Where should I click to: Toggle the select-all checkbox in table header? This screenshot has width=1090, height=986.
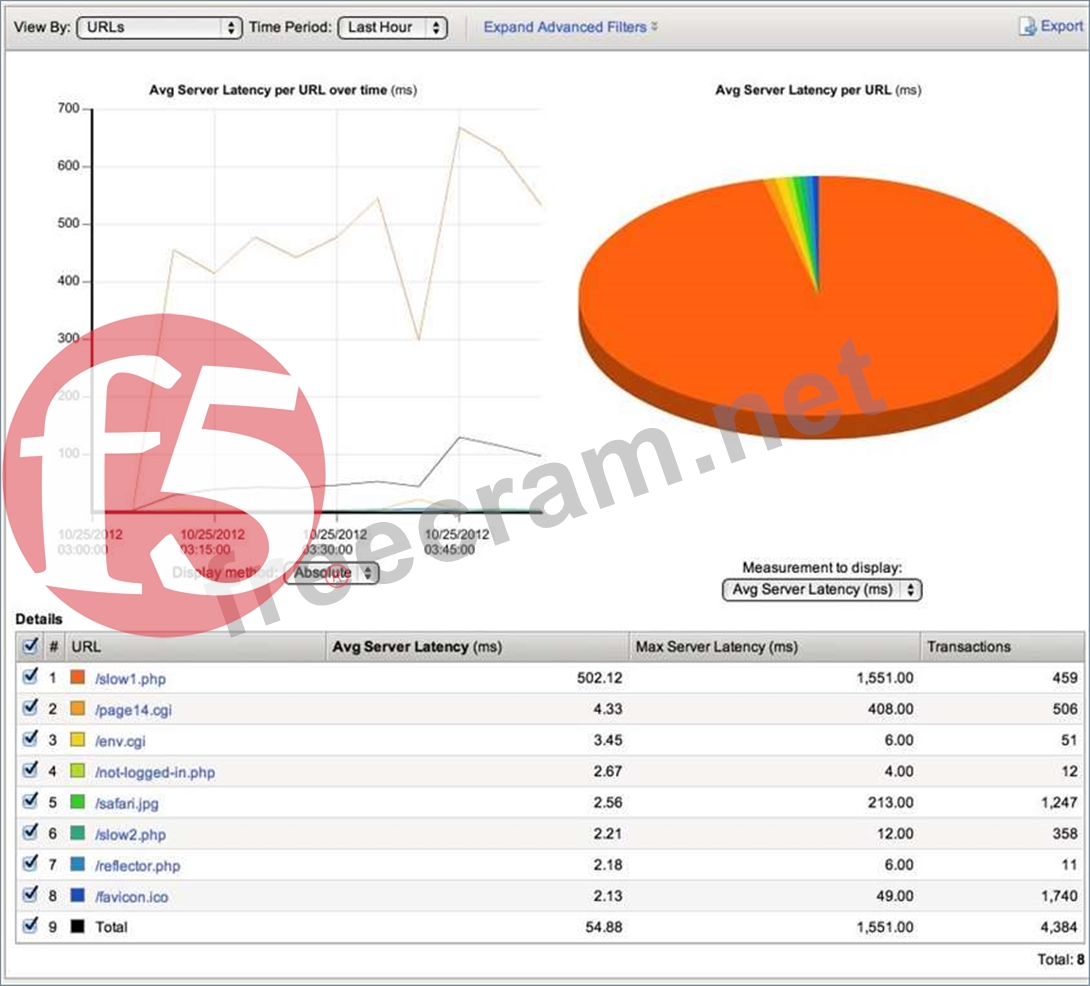click(x=30, y=646)
